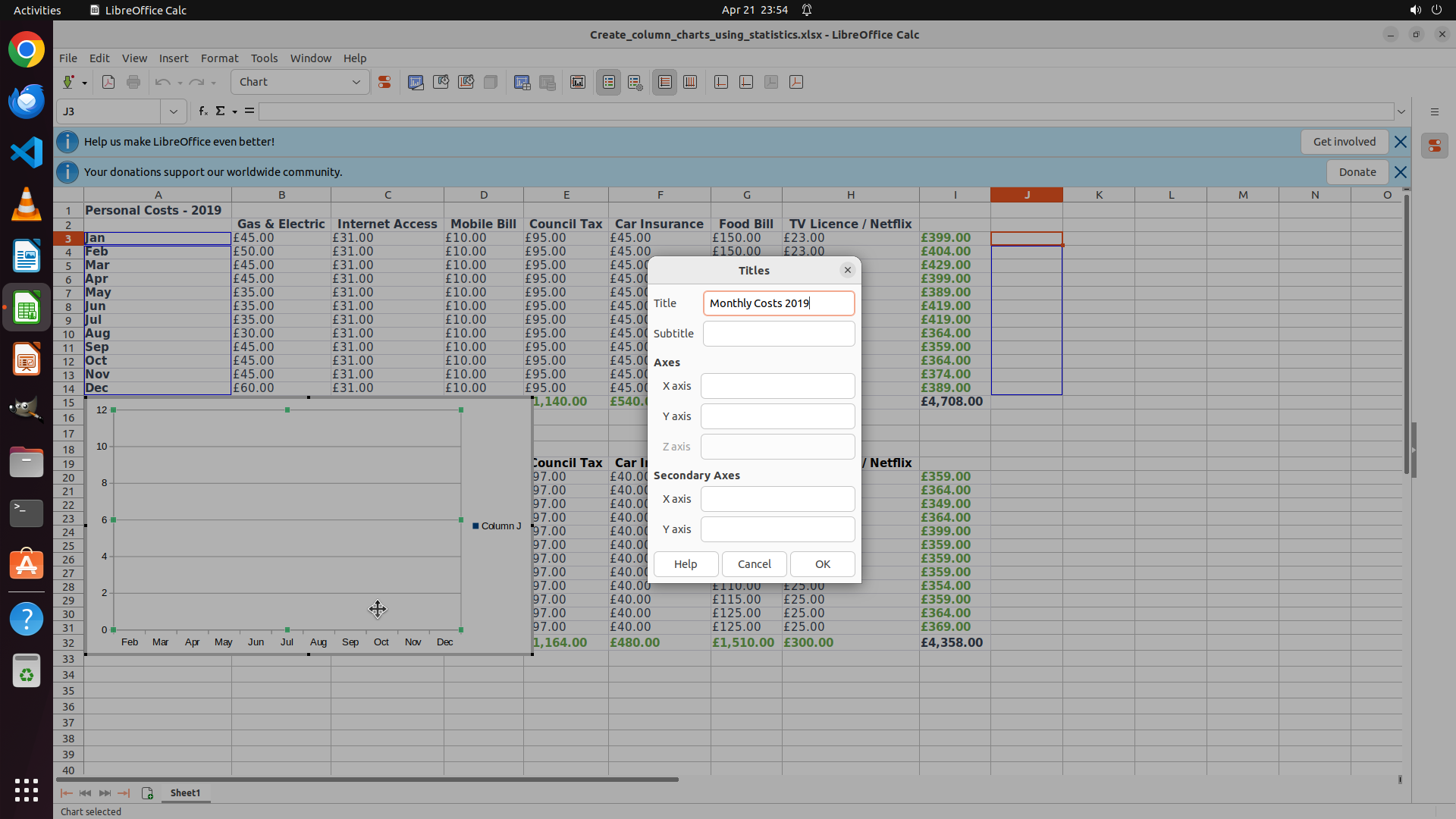
Task: Click the Export as PDF toolbar icon
Action: [108, 82]
